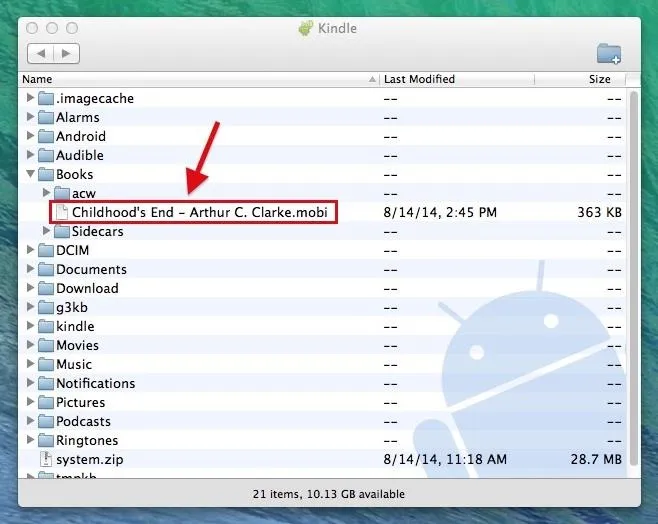Select the Sidecars folder icon
This screenshot has height=524, width=658.
click(62, 232)
